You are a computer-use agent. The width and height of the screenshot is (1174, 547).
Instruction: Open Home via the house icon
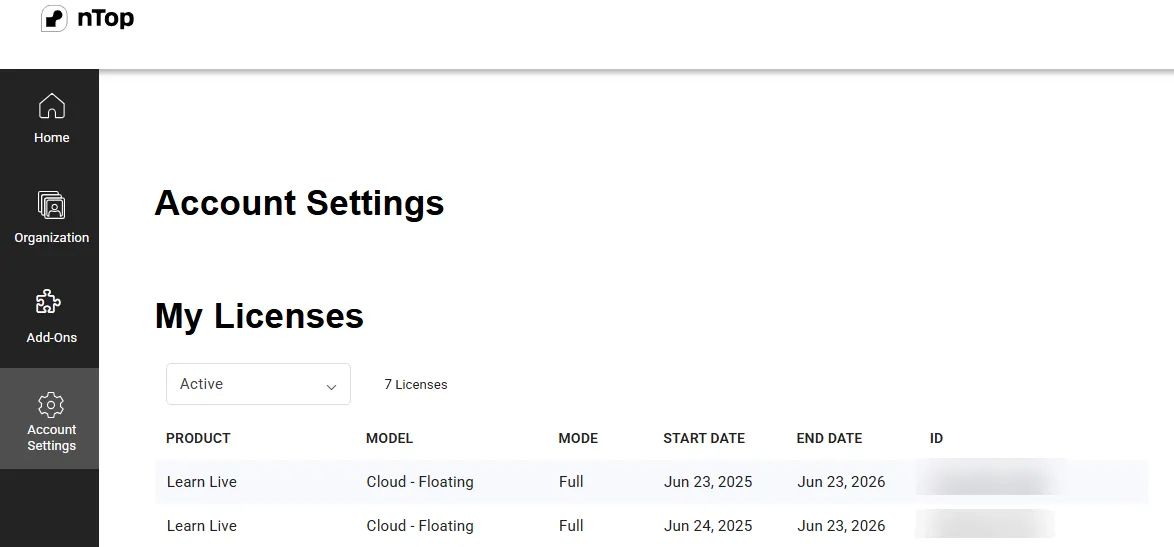point(52,106)
